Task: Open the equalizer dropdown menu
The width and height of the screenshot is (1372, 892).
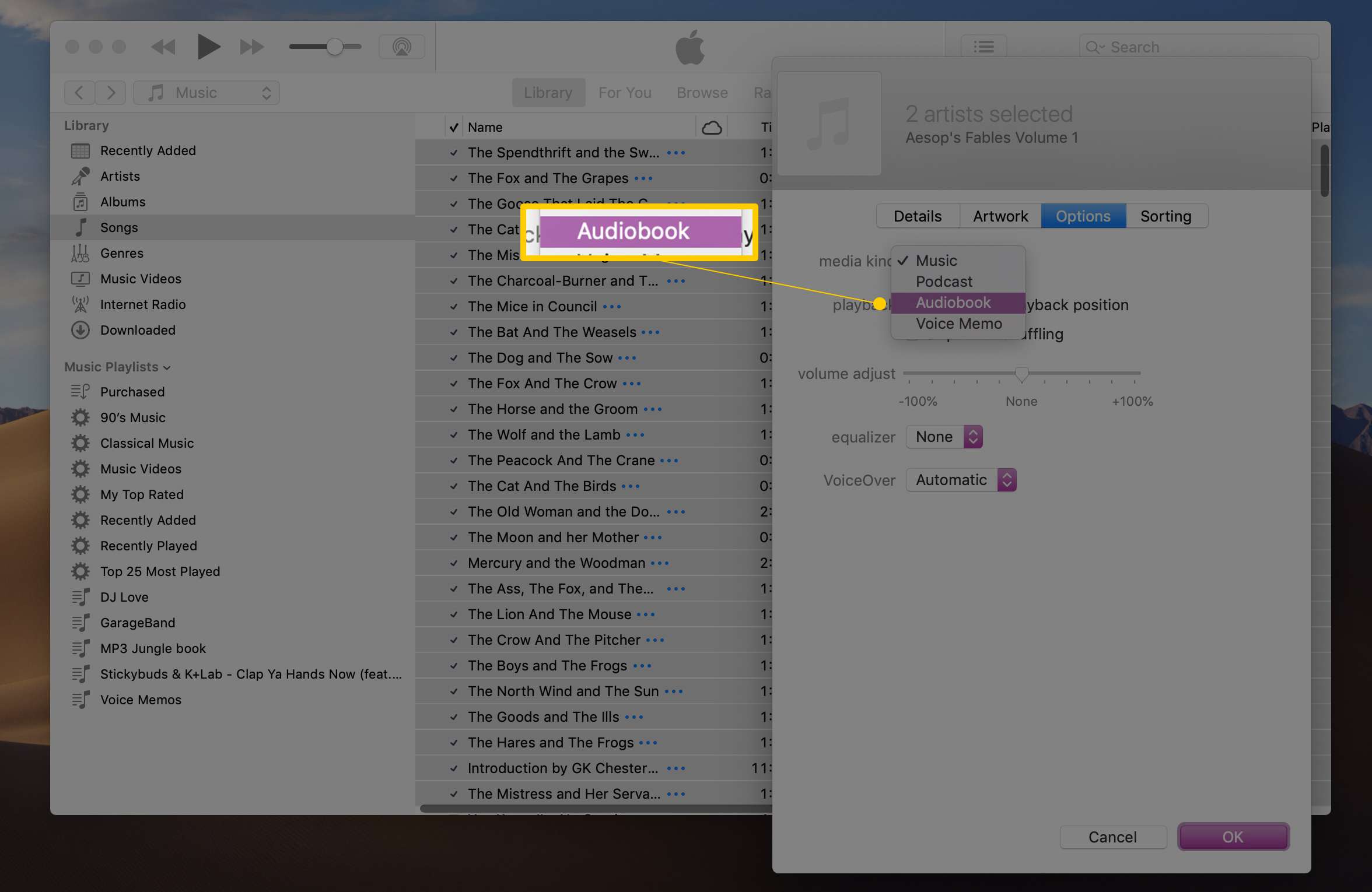Action: point(943,436)
